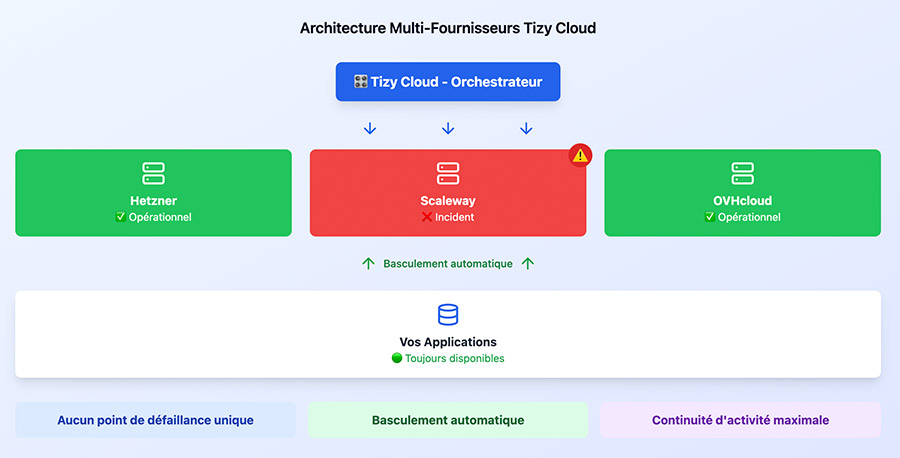Image resolution: width=900 pixels, height=458 pixels.
Task: Click the Incident status text
Action: 455,217
